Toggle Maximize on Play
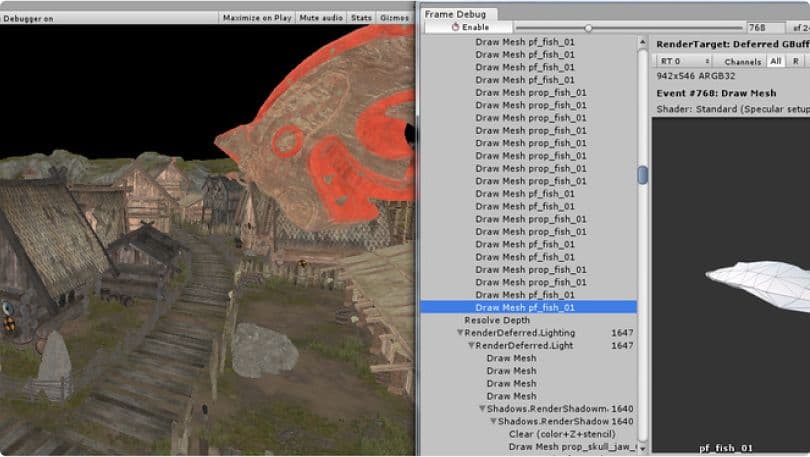 coord(257,17)
